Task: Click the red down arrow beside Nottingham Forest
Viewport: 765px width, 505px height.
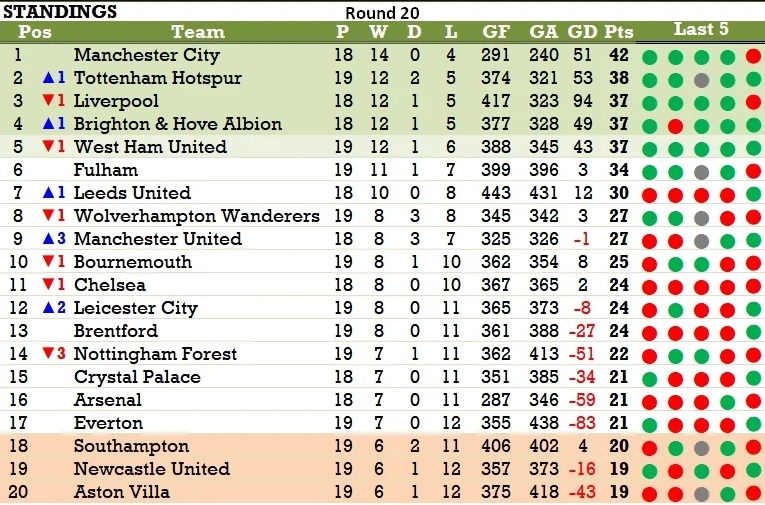Action: tap(48, 353)
